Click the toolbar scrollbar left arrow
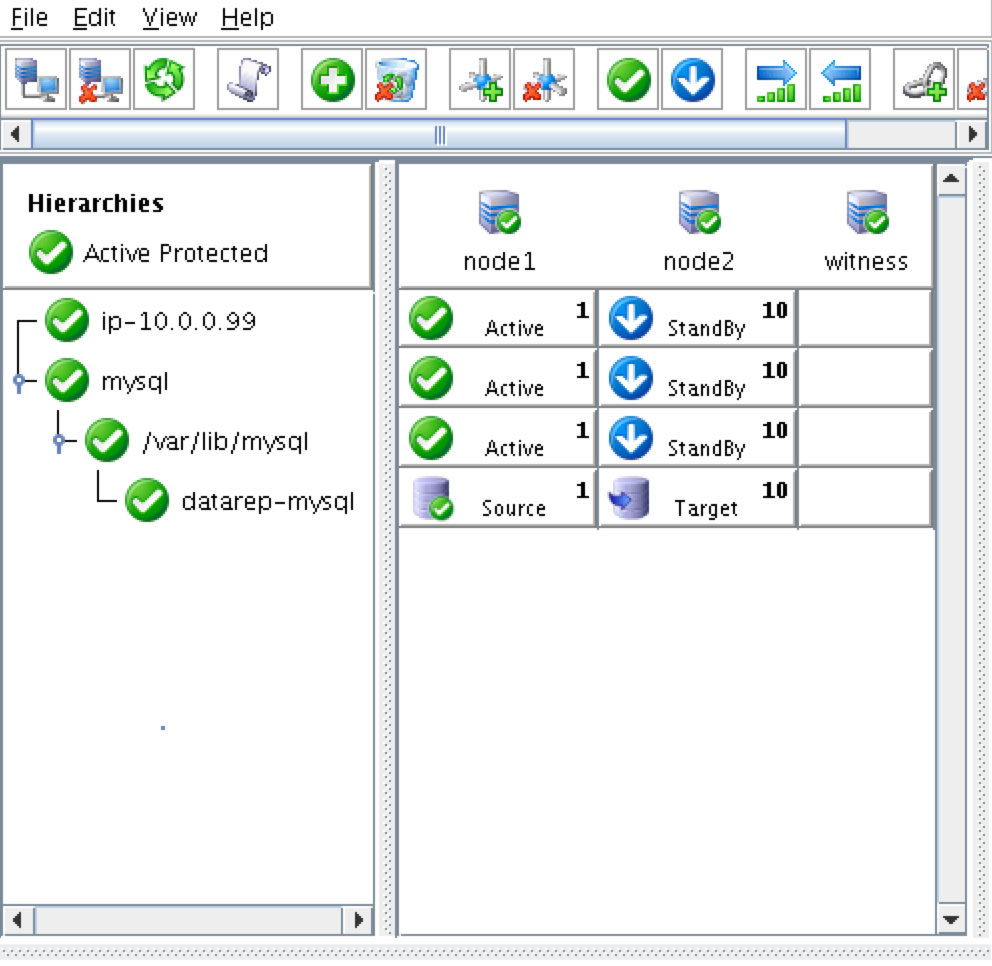This screenshot has height=966, width=992. coord(16,134)
